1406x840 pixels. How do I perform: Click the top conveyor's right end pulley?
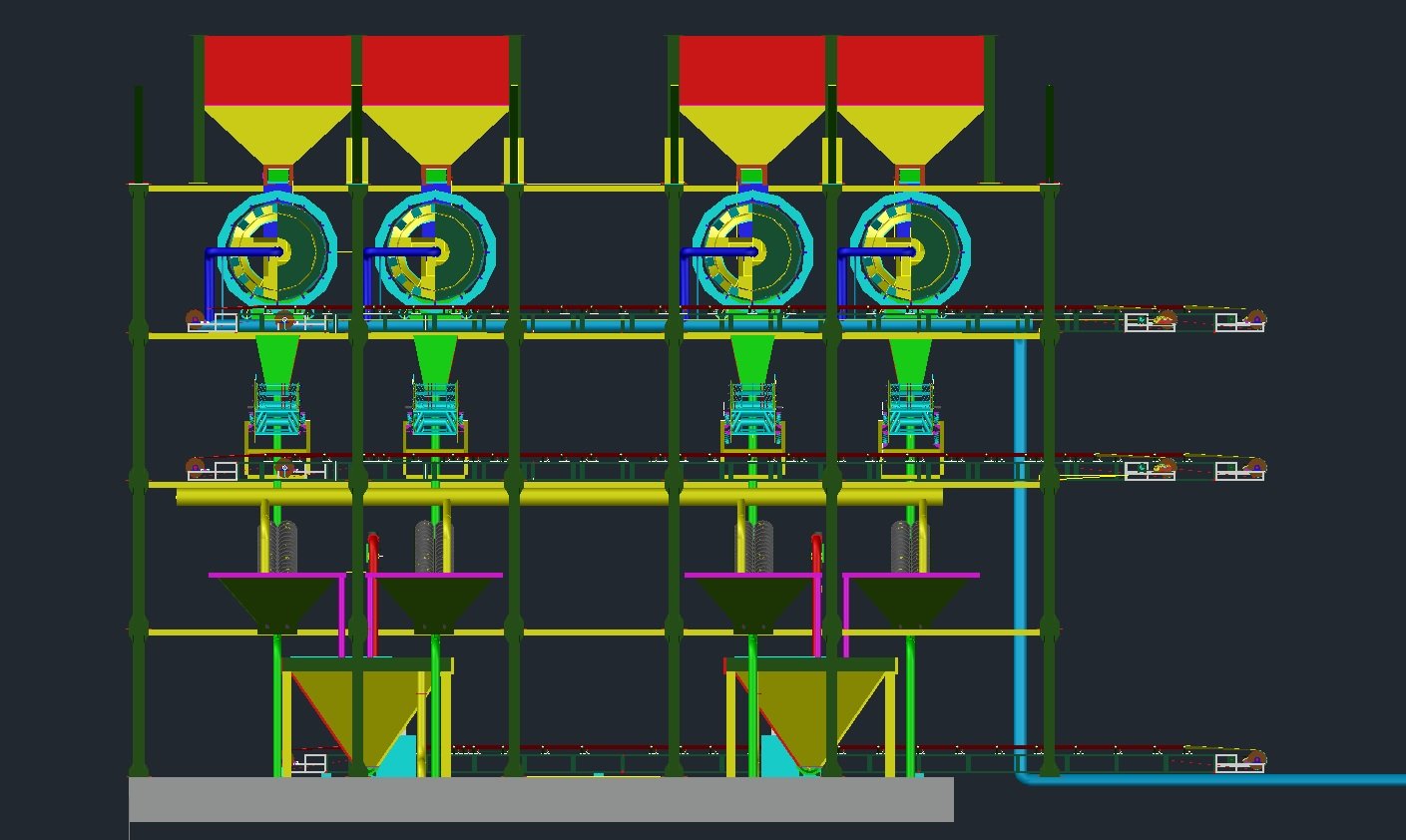pos(1255,320)
